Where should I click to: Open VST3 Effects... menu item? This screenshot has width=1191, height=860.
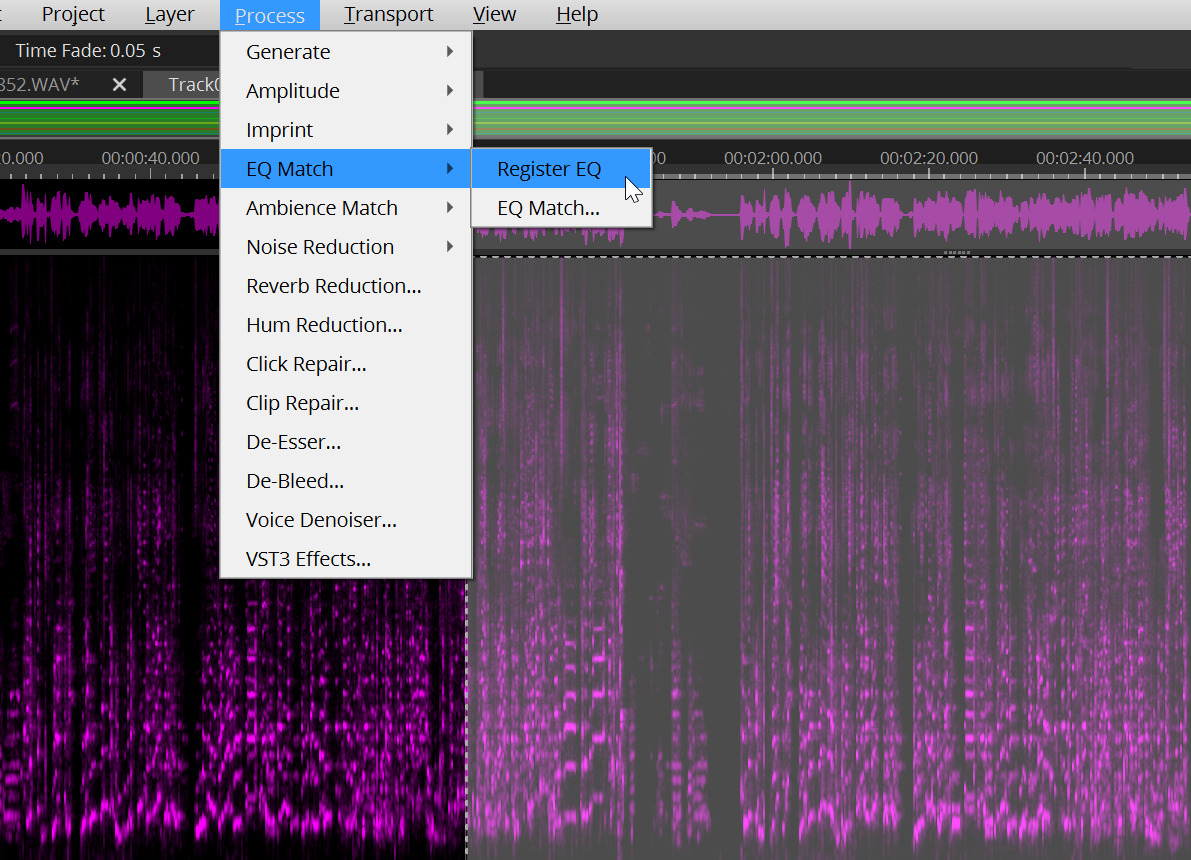click(x=308, y=559)
